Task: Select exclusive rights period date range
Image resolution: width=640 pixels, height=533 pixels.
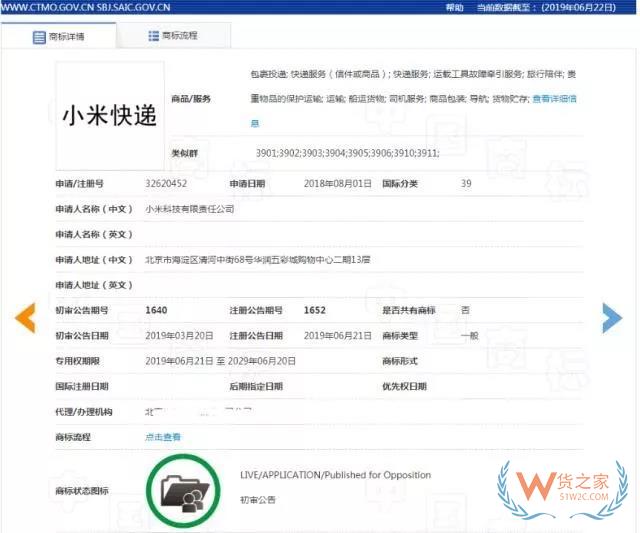Action: (x=220, y=361)
